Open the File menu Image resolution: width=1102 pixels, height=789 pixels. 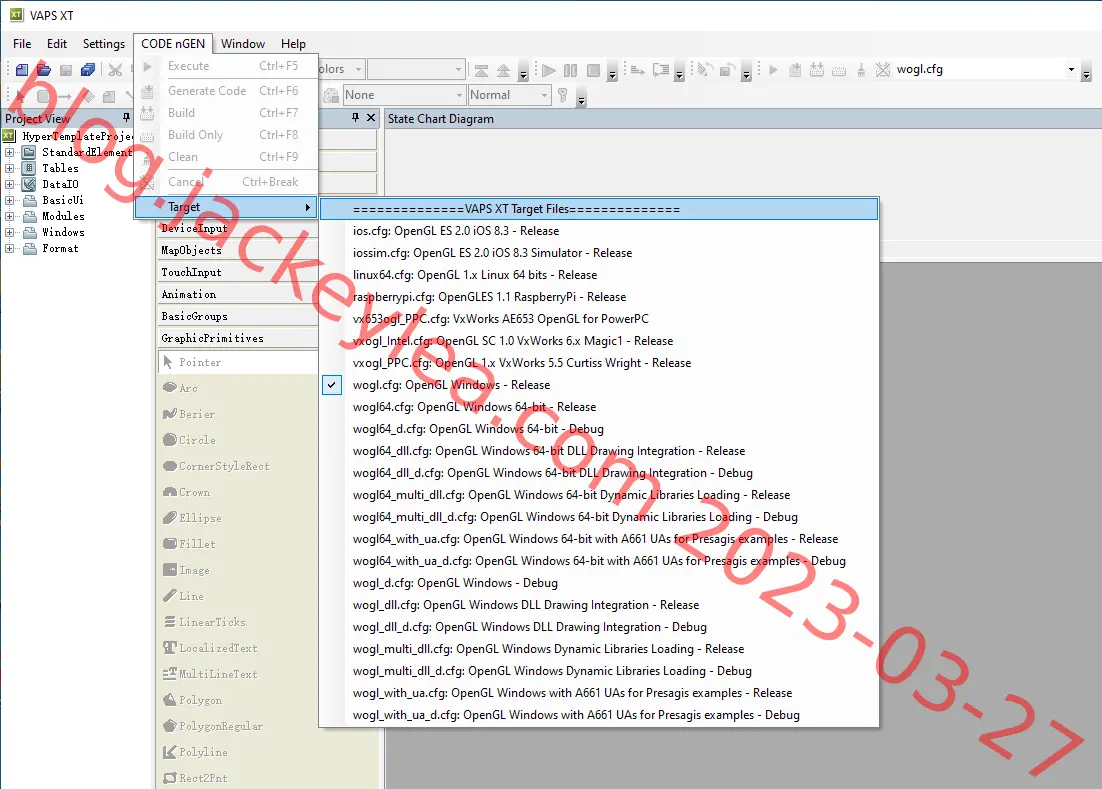click(x=22, y=44)
